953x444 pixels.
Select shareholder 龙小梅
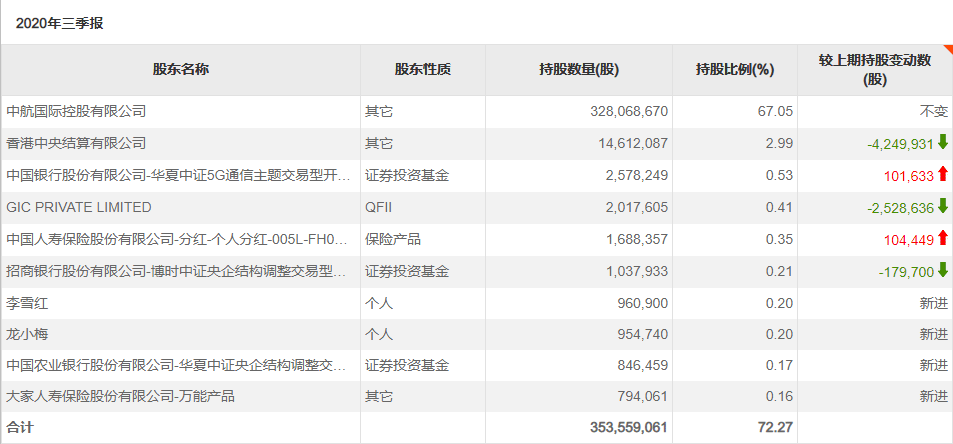click(x=27, y=334)
